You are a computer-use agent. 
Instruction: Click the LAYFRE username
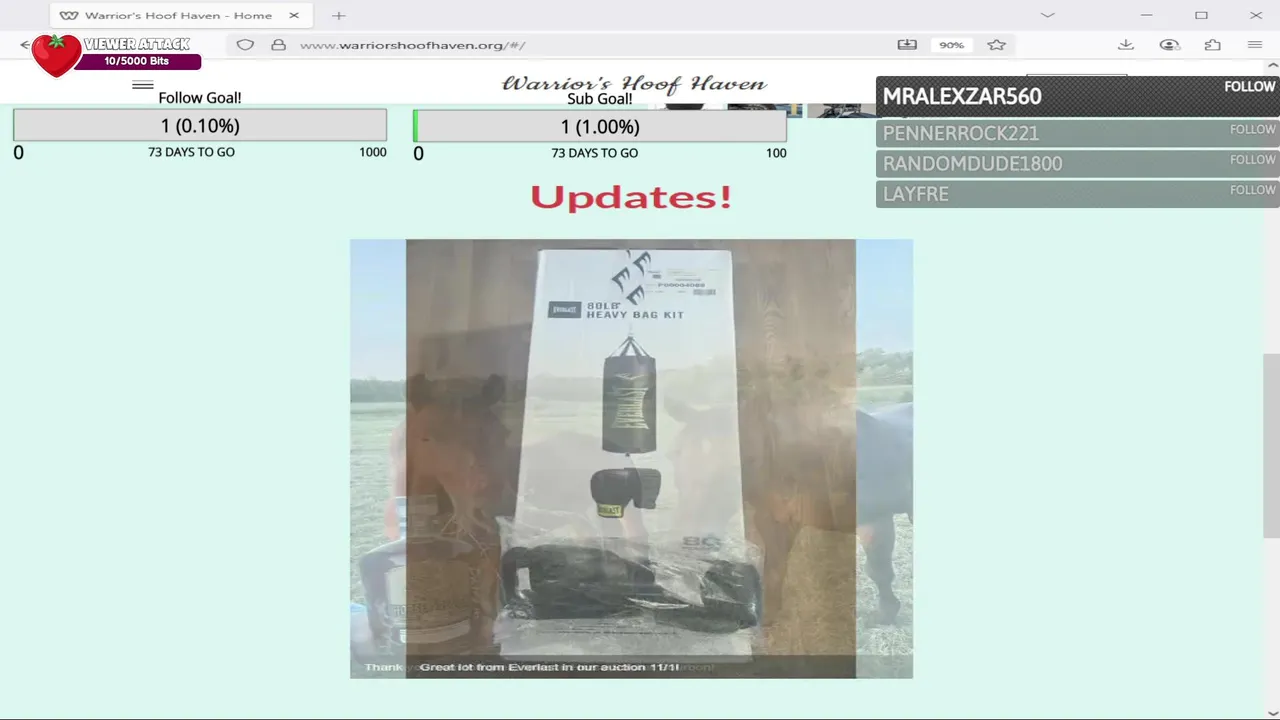(916, 194)
